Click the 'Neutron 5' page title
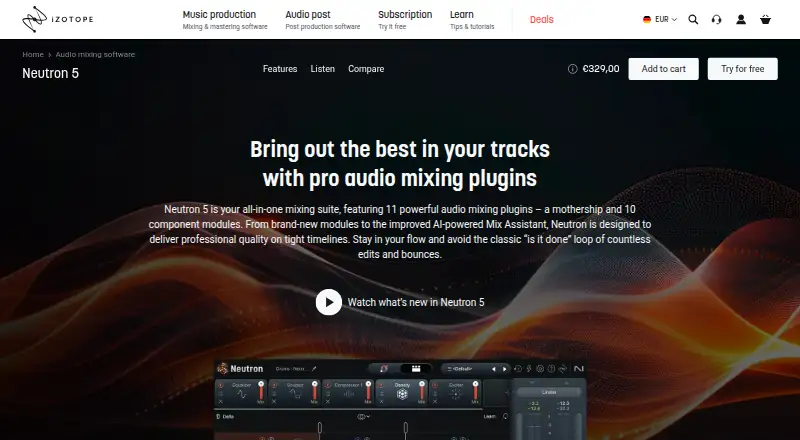The width and height of the screenshot is (800, 440). 51,74
